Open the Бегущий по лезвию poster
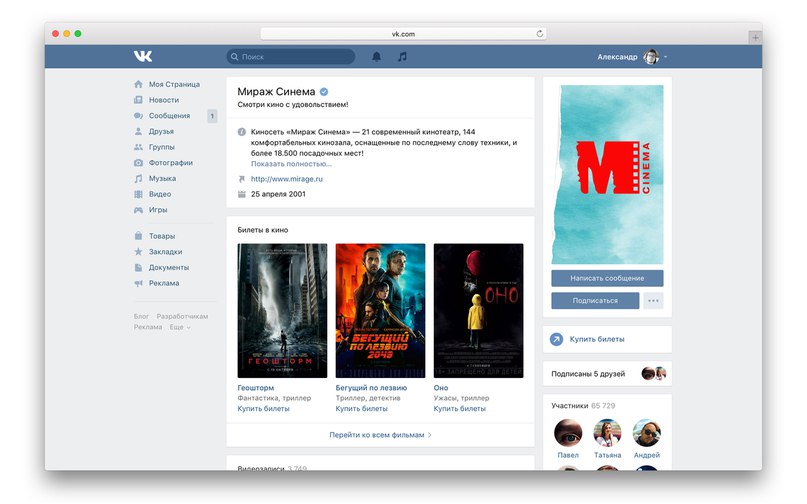 tap(380, 311)
